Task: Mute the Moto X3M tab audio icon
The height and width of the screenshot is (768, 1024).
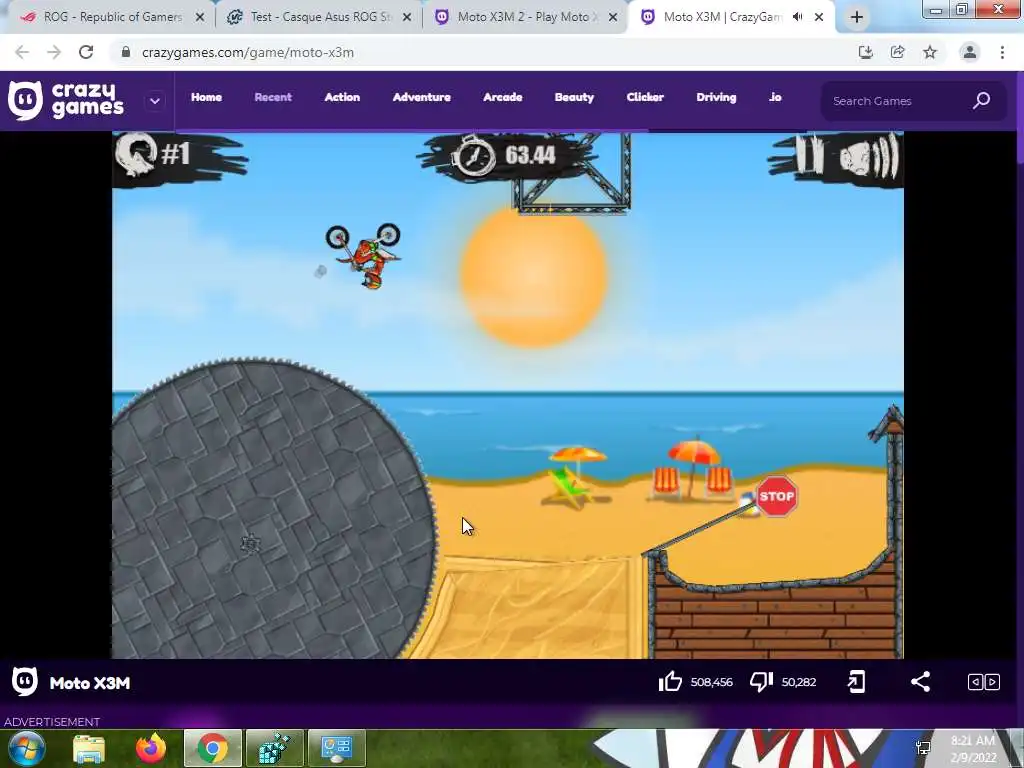Action: (x=797, y=17)
